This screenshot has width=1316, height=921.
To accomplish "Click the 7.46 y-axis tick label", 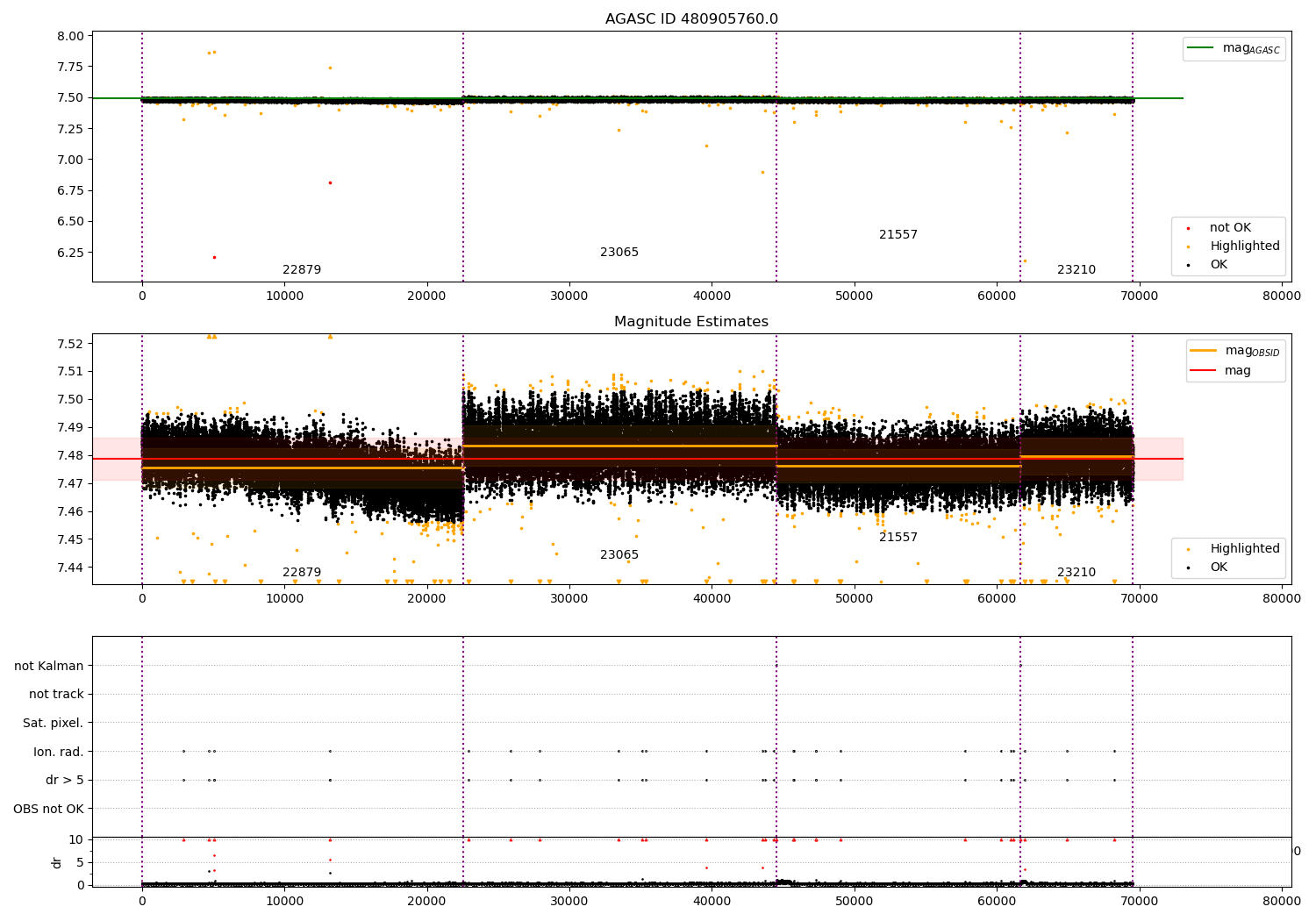I will click(x=71, y=512).
